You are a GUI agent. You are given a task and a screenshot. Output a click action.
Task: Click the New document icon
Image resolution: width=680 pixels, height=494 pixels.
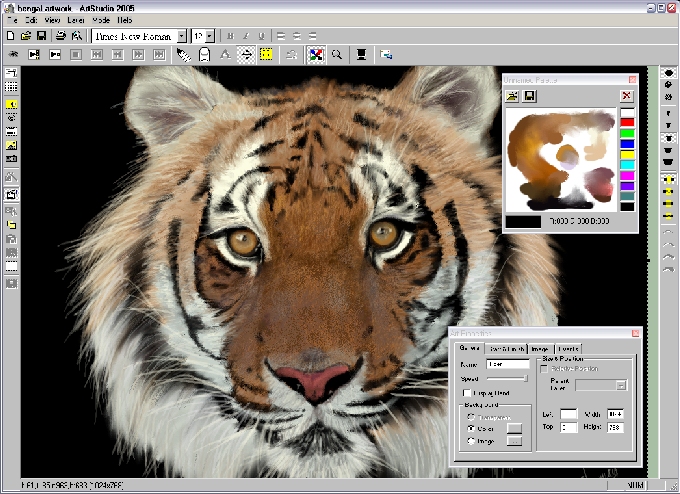[x=10, y=36]
